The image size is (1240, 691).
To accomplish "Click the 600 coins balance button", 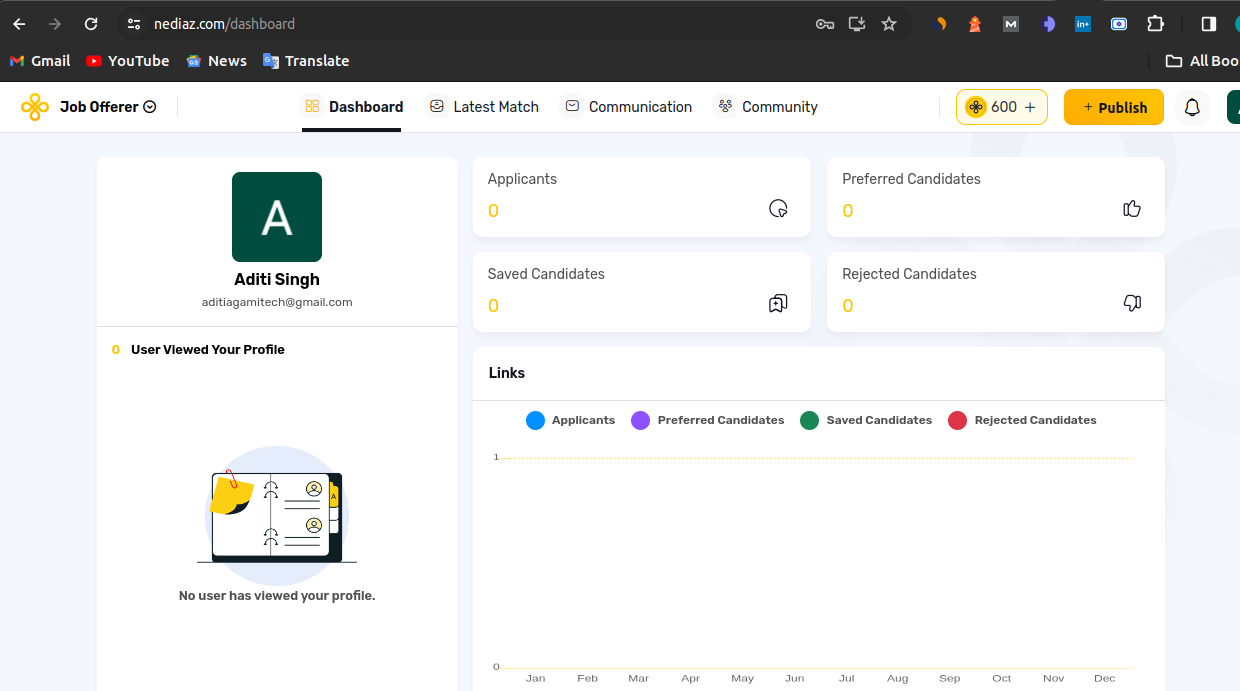I will pos(1001,107).
